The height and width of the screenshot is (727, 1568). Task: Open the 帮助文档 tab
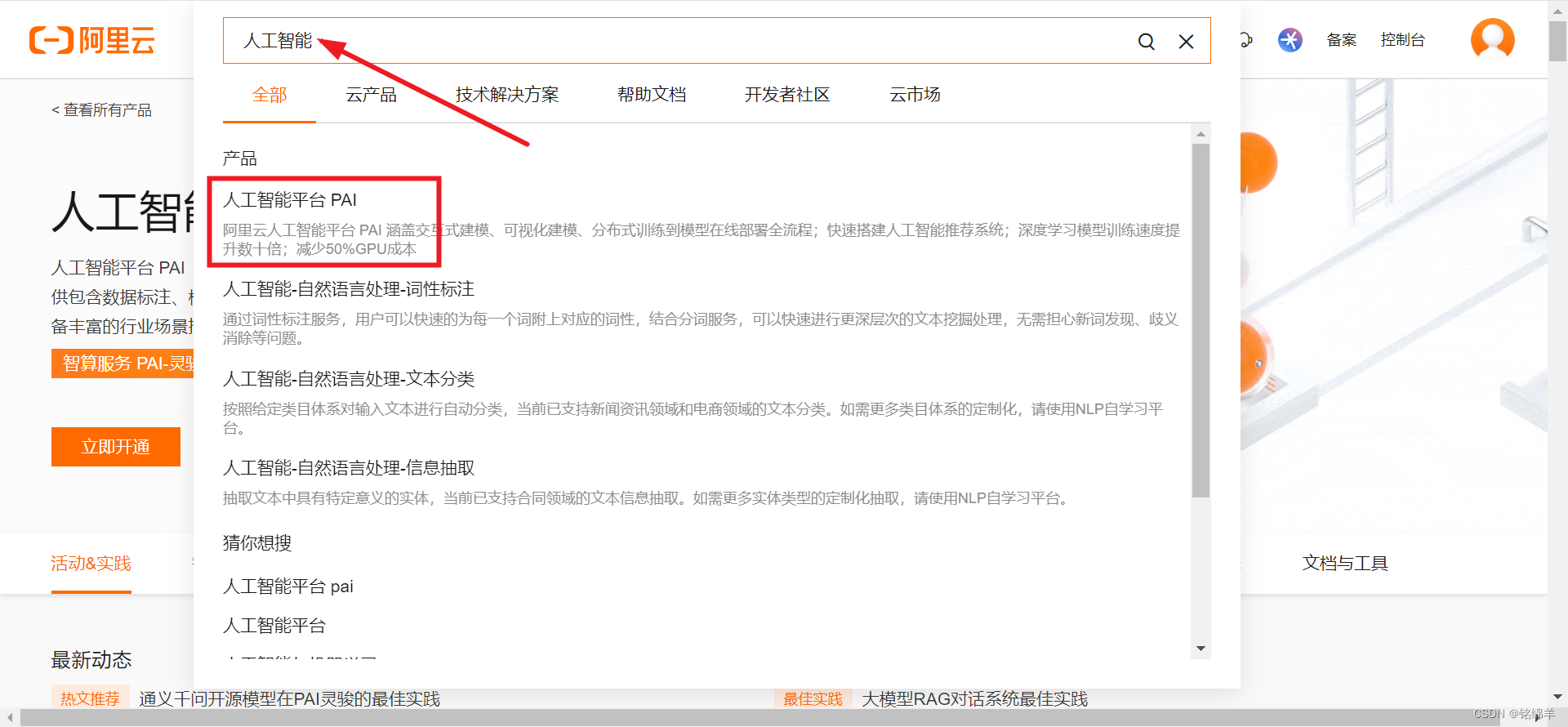click(652, 95)
